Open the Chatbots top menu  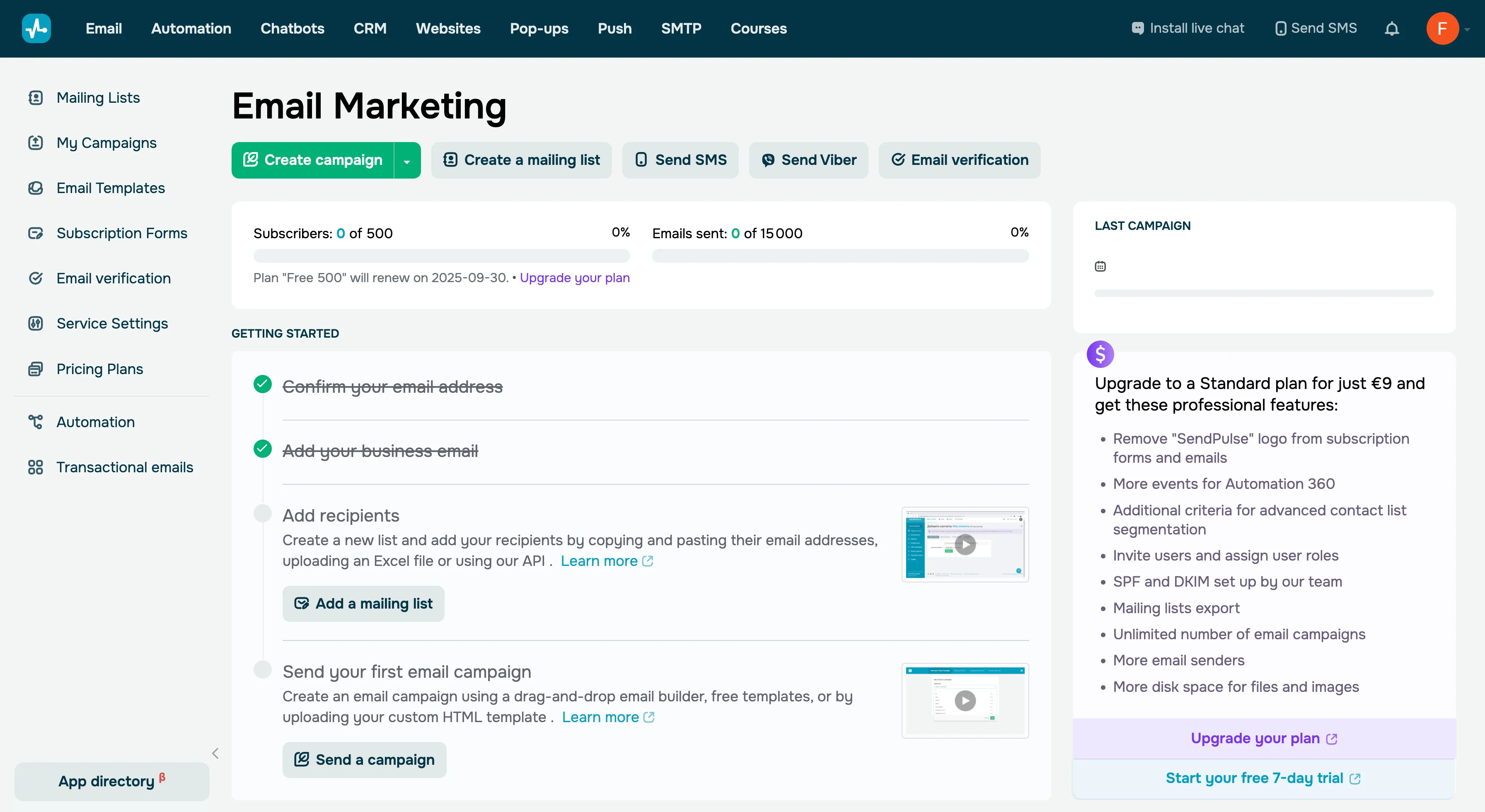pos(292,28)
